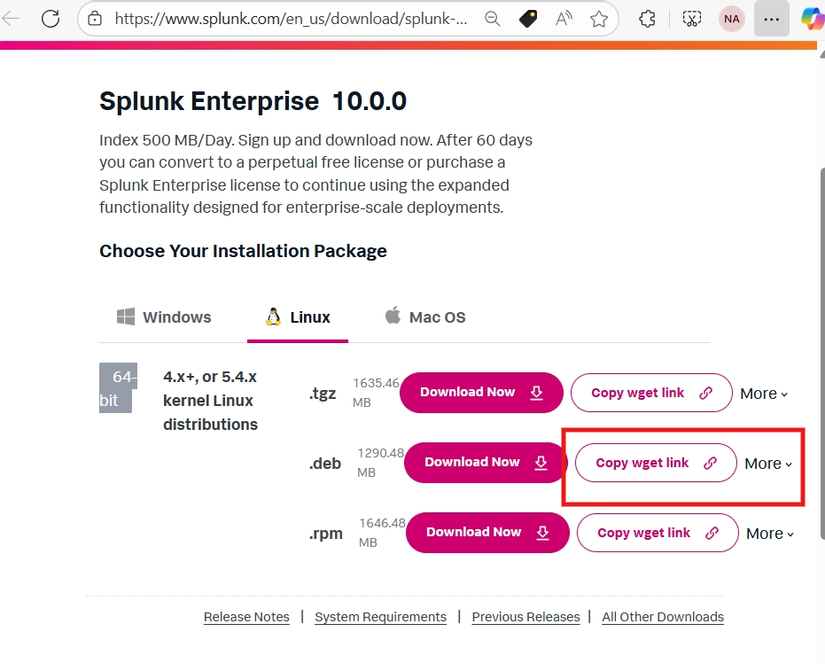Expand More options for .deb
Screen dimensions: 825x664
(768, 464)
